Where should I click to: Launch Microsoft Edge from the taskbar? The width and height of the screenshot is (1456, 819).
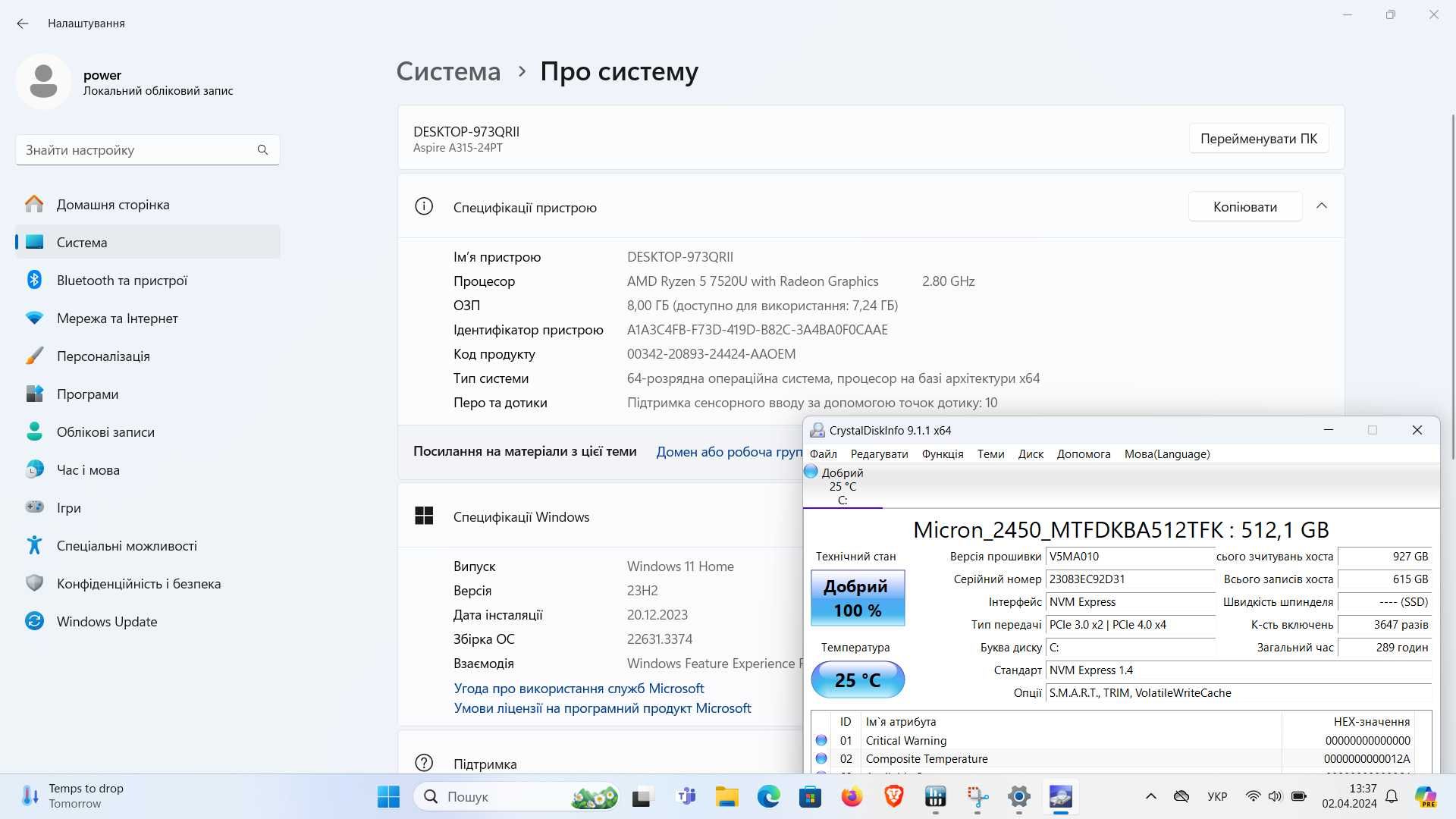click(768, 796)
